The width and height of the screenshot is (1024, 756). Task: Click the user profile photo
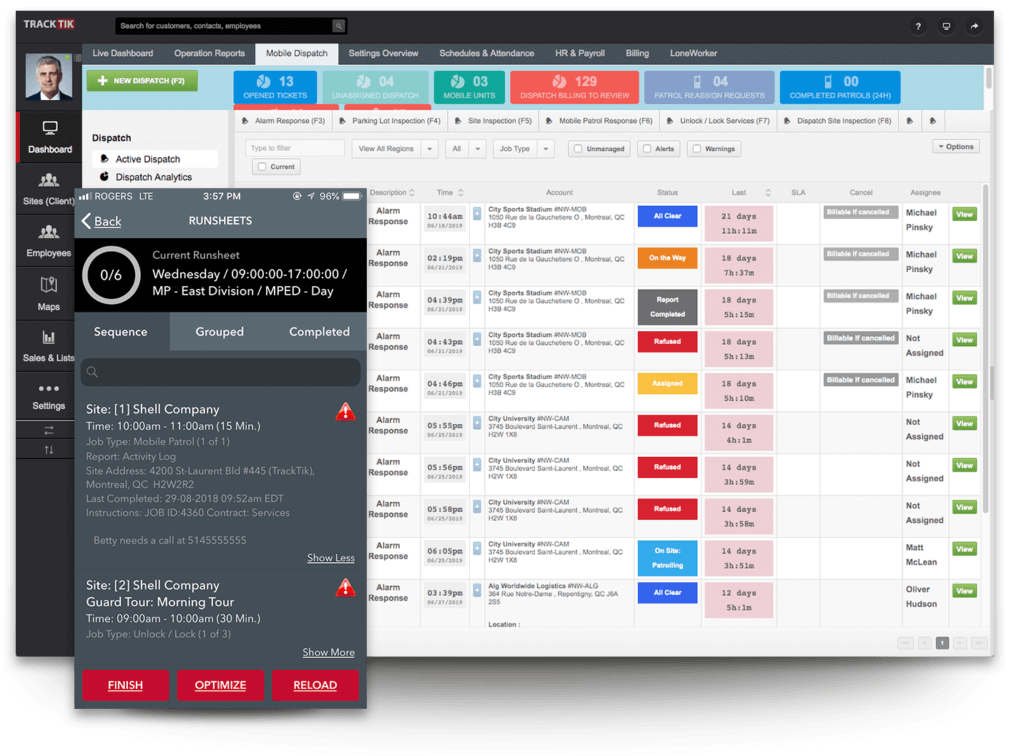click(x=49, y=76)
